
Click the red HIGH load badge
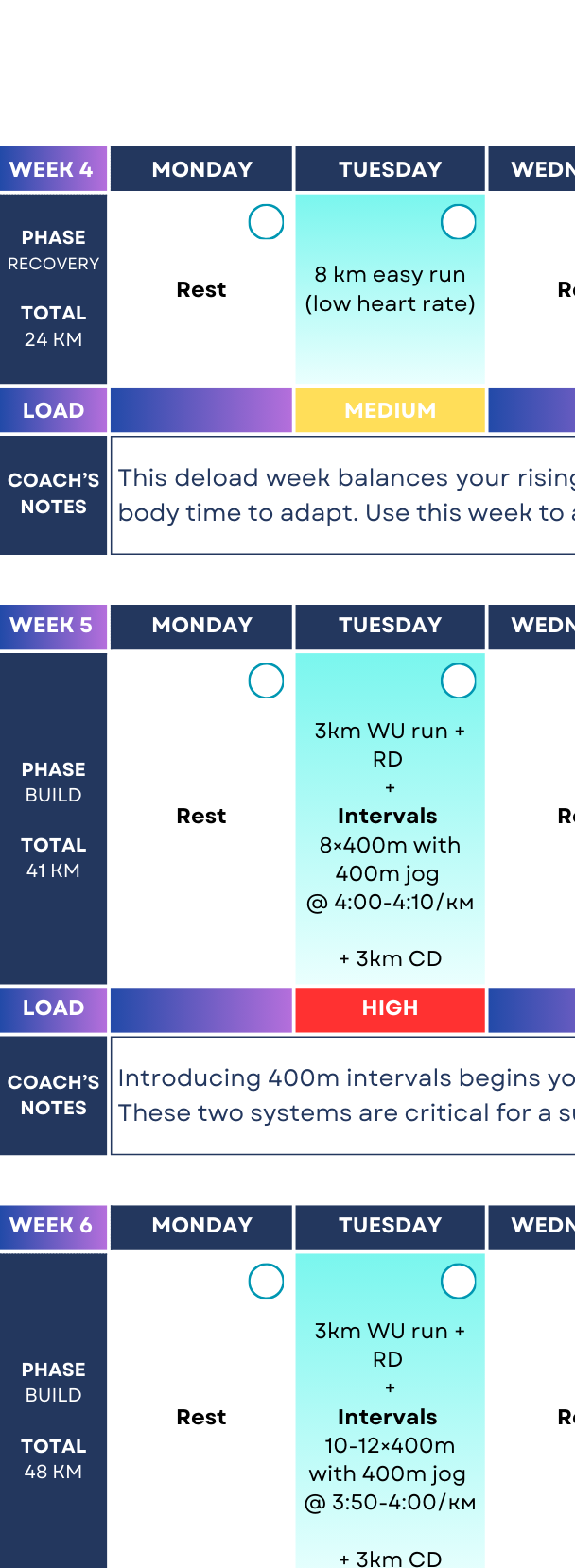tap(390, 1008)
